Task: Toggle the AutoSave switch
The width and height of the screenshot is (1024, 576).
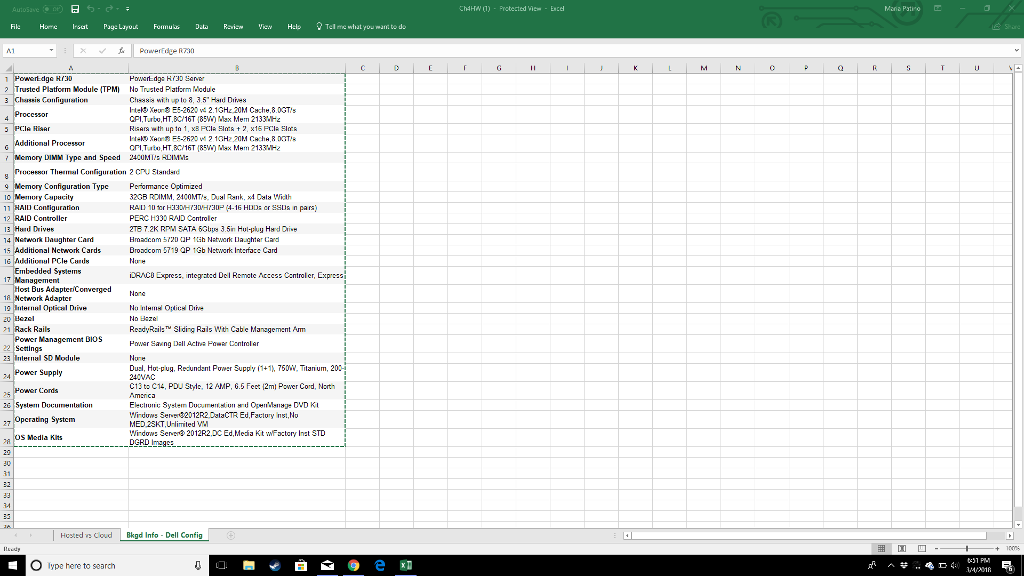Action: pyautogui.click(x=52, y=9)
